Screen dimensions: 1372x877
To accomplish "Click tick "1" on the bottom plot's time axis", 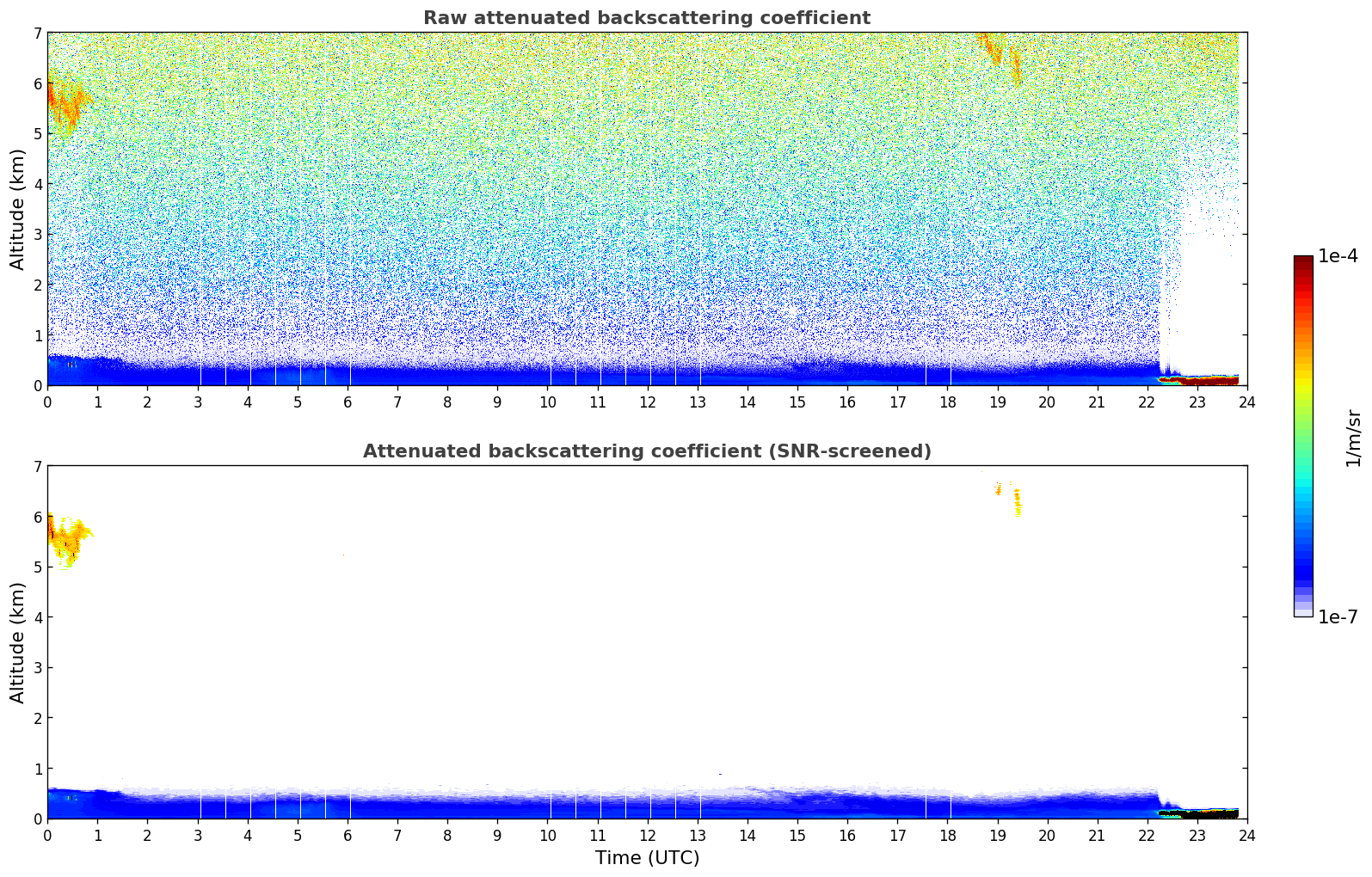I will [98, 835].
